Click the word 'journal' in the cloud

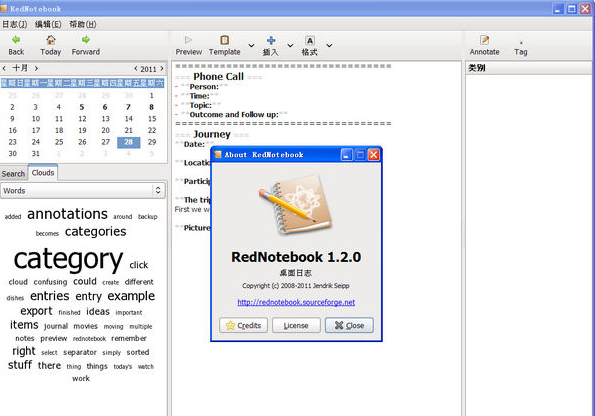pyautogui.click(x=56, y=326)
